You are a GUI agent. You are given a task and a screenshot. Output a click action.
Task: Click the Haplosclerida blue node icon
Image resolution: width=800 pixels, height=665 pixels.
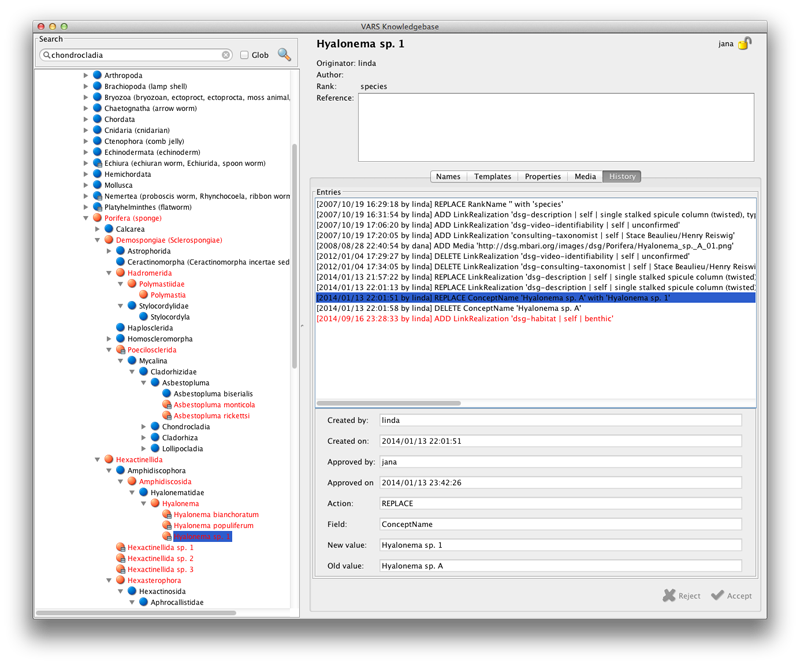coord(120,328)
